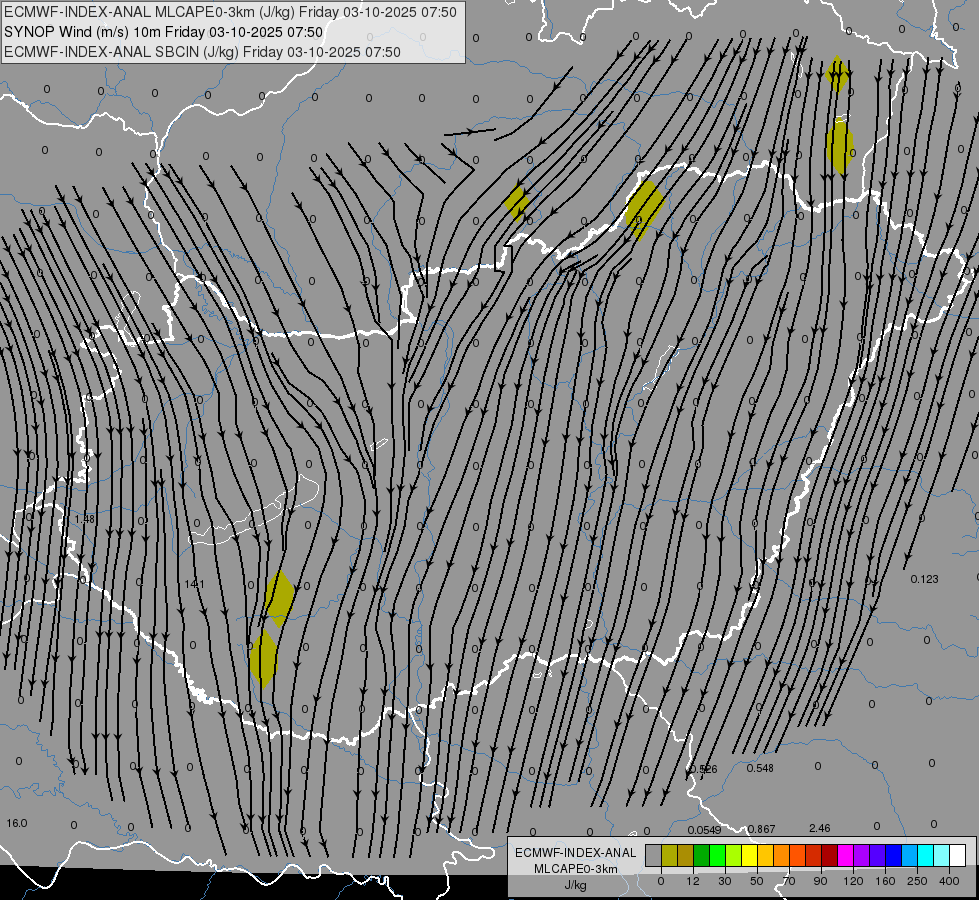Click the map value 0.867

761,829
